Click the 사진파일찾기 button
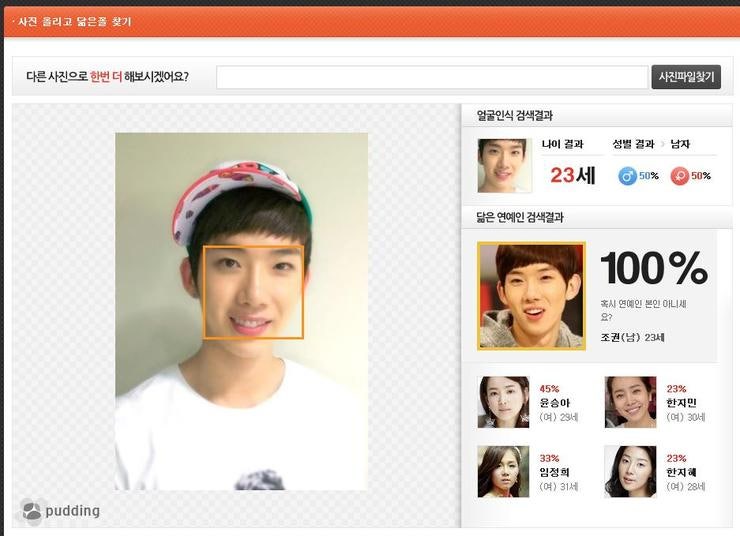This screenshot has width=740, height=536. pos(686,77)
